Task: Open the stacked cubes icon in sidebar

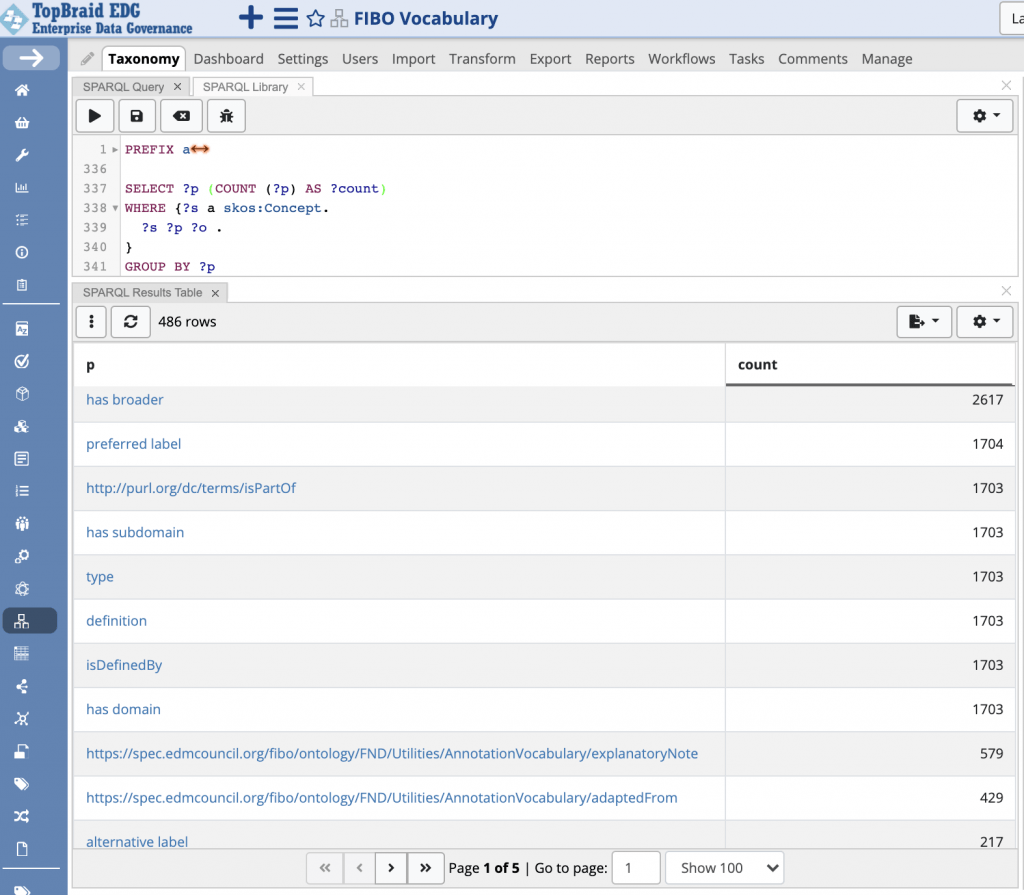Action: click(22, 427)
